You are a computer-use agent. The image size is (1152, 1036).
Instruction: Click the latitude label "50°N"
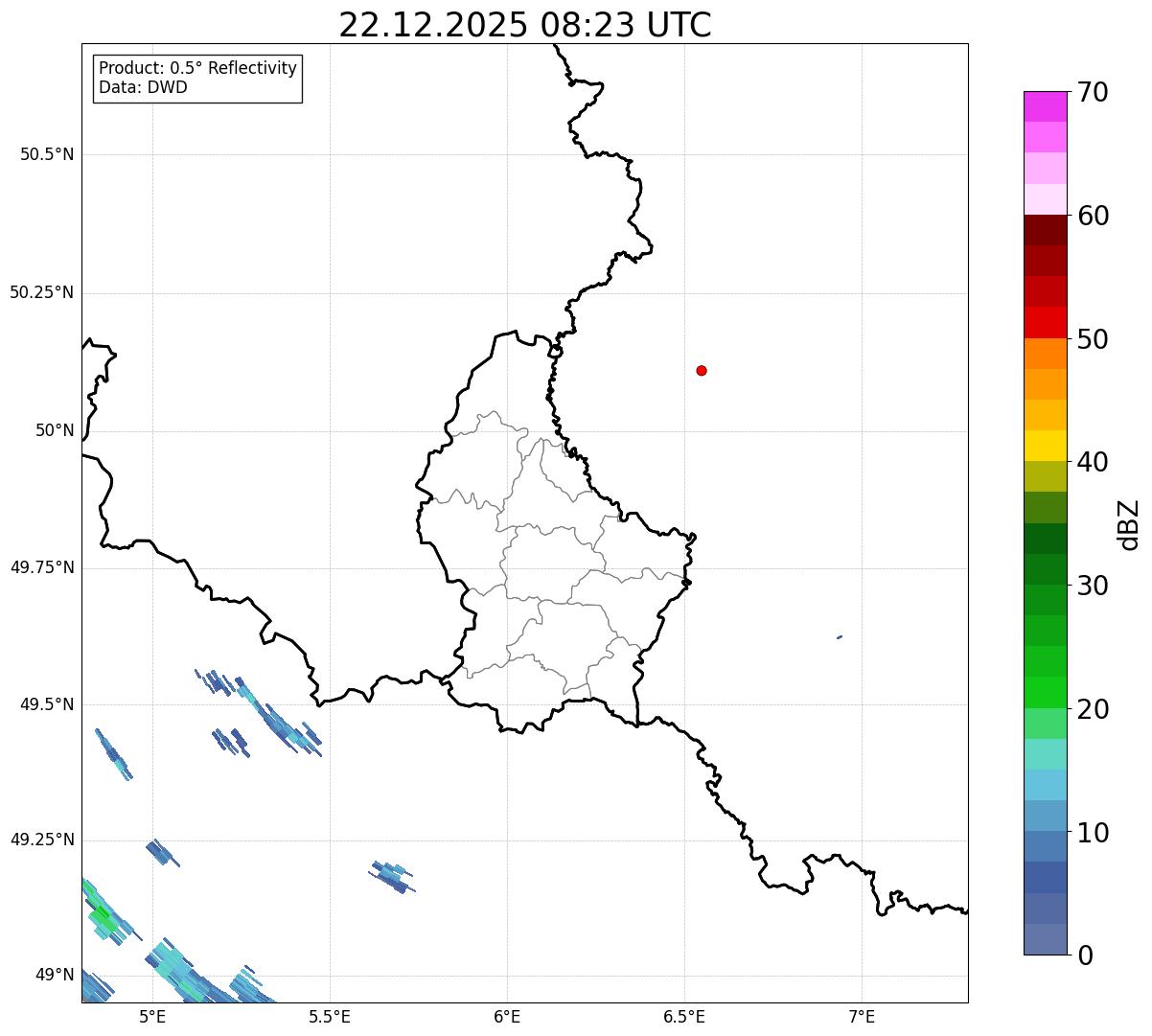(x=55, y=430)
